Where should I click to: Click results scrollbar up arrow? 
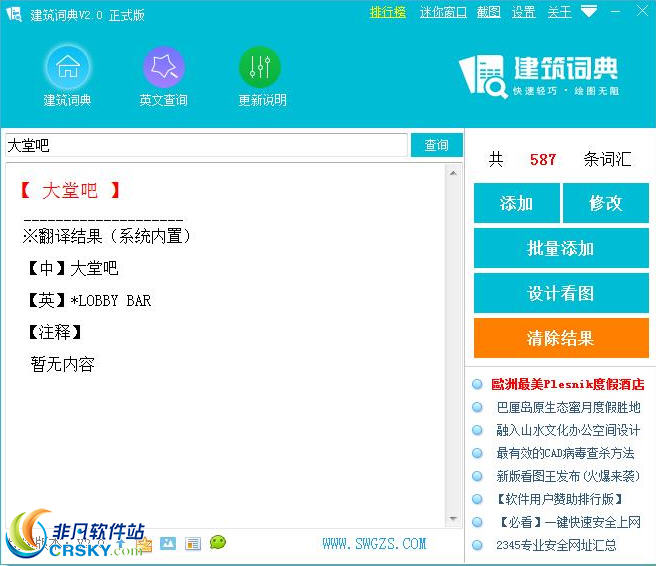453,173
